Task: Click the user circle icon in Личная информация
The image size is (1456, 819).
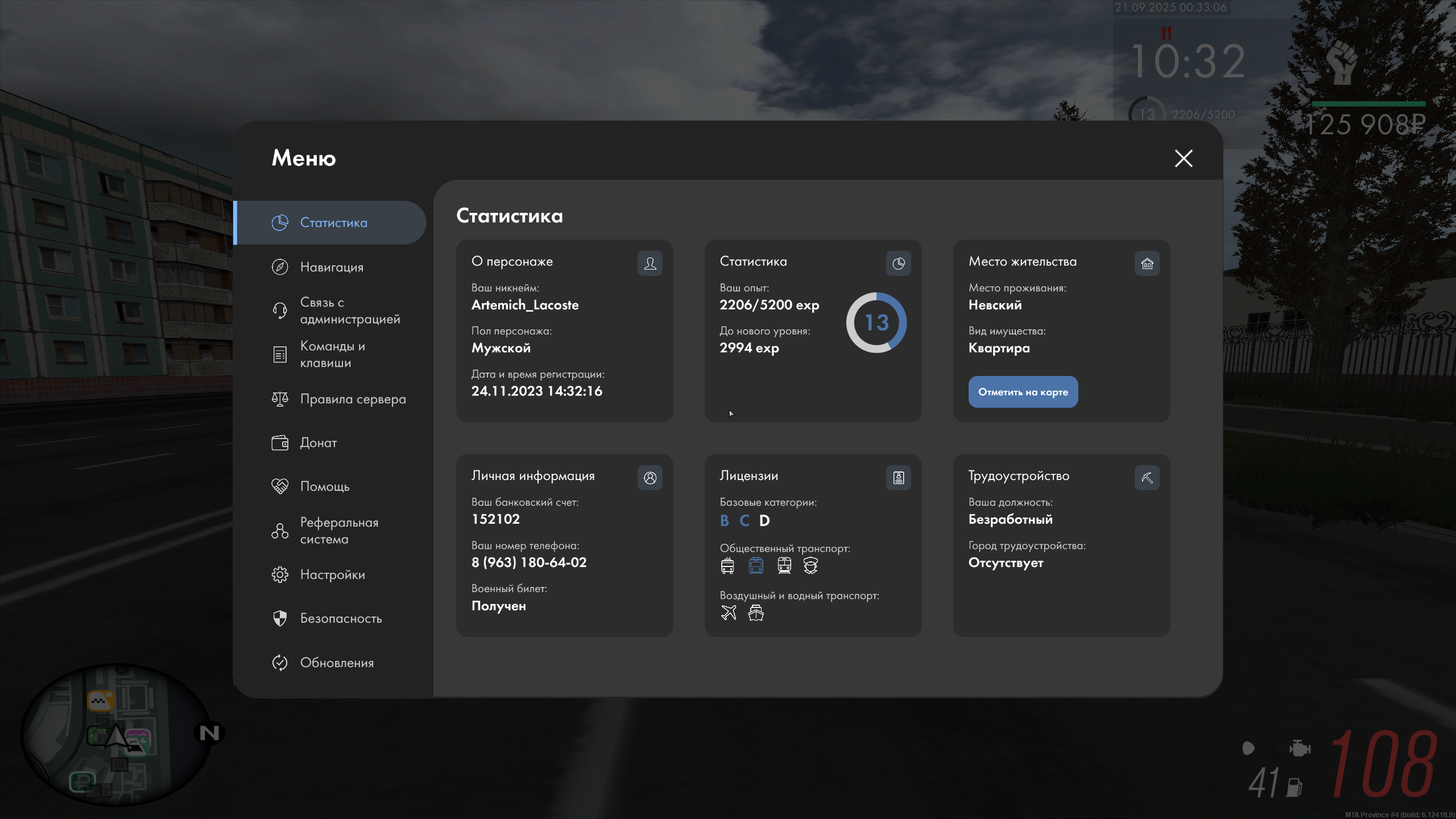Action: point(650,478)
